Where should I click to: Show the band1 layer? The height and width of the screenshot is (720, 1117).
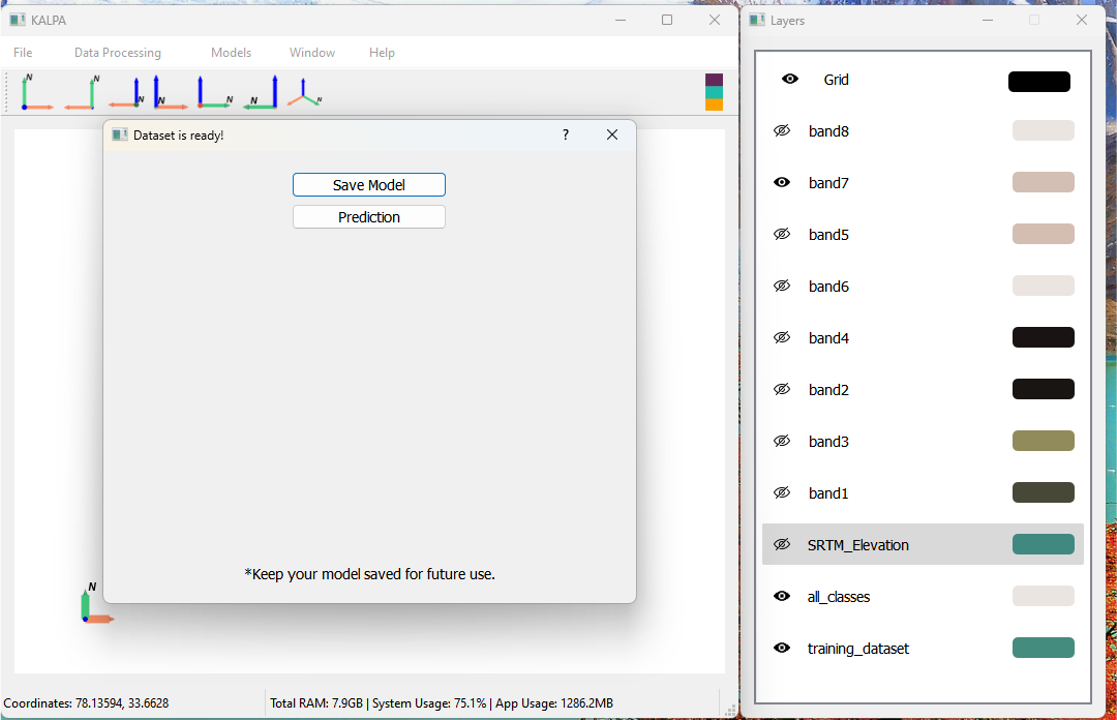(781, 493)
